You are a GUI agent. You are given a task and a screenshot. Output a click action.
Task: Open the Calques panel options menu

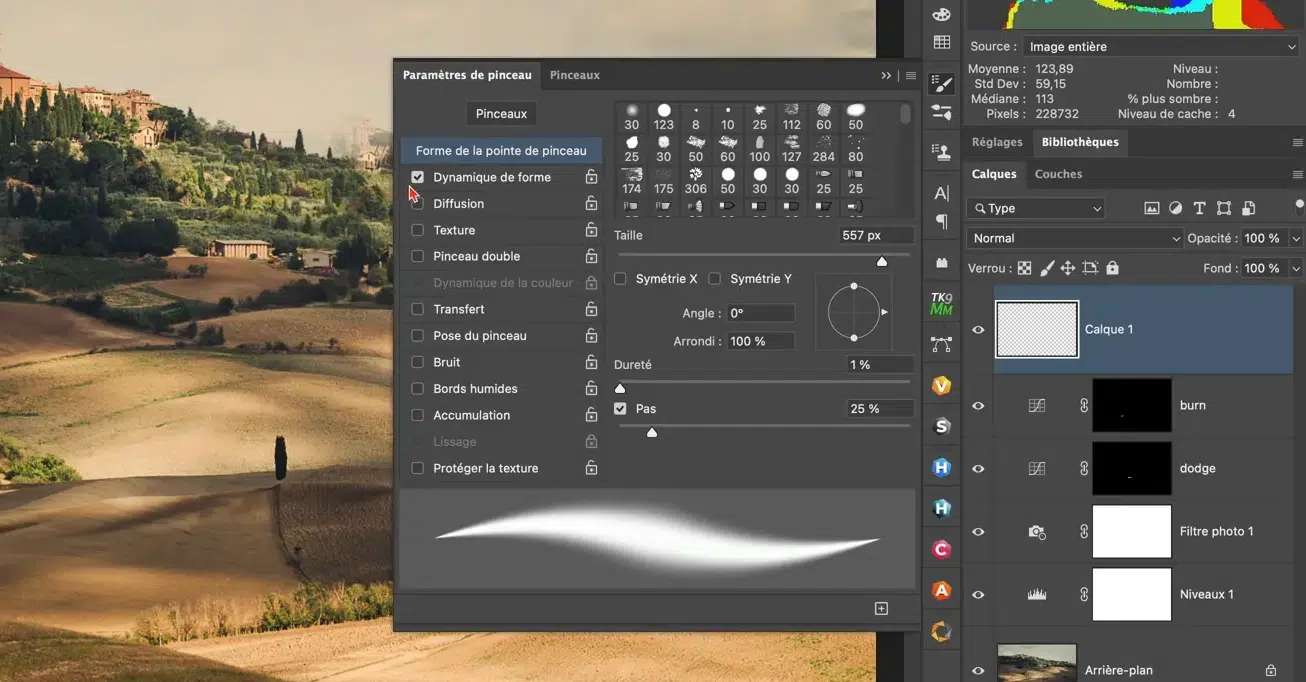[x=1298, y=174]
